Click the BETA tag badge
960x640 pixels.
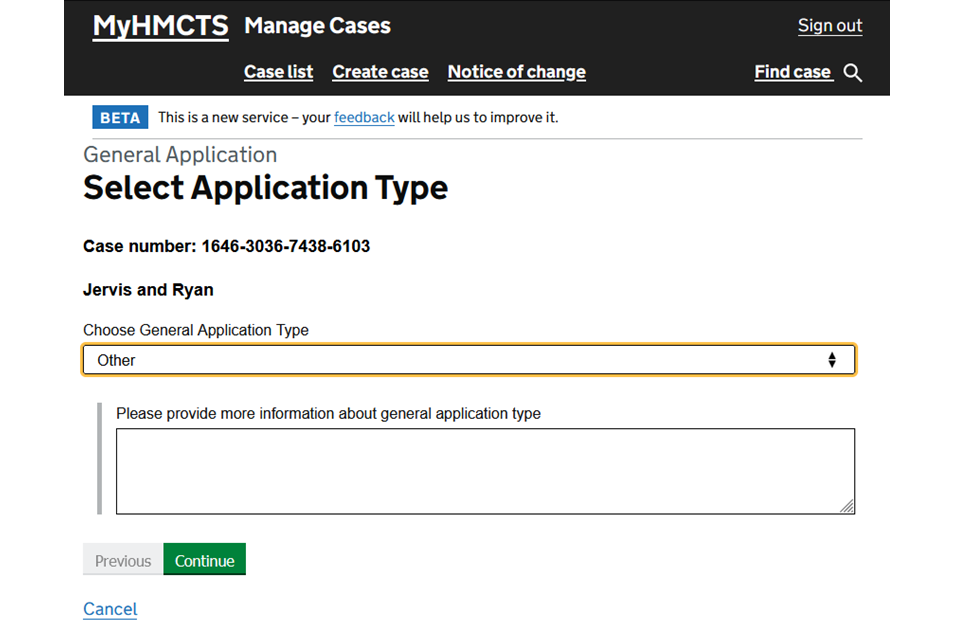click(x=120, y=118)
